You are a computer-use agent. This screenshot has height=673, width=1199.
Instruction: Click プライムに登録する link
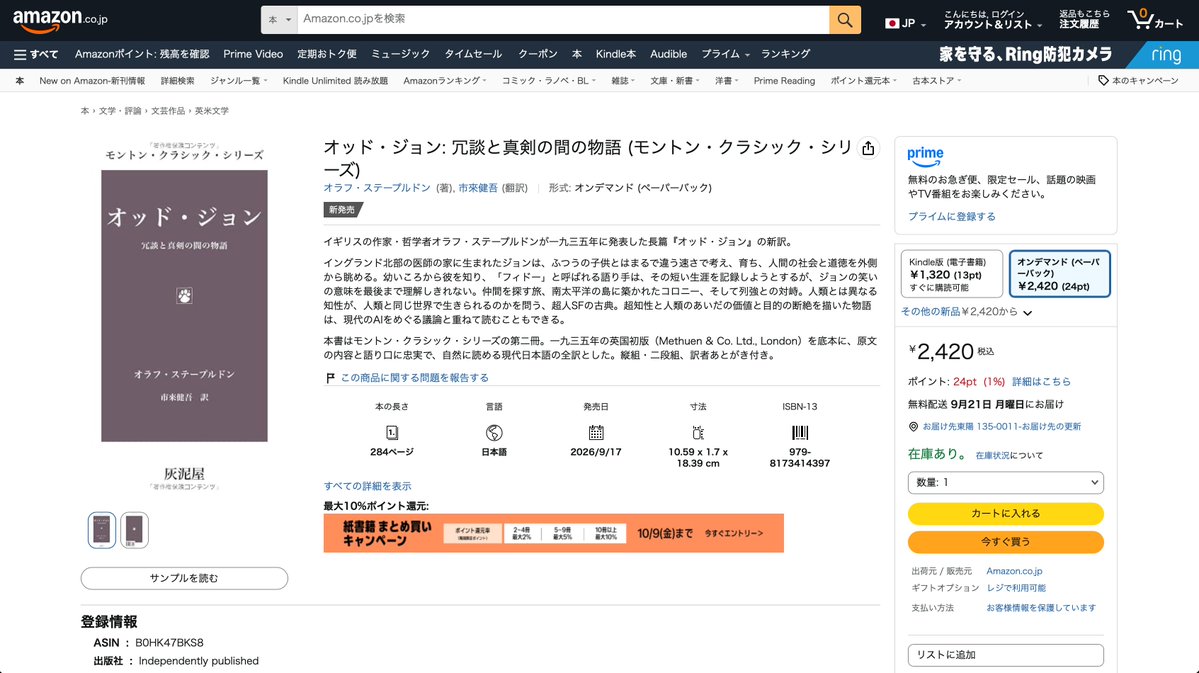[x=951, y=216]
